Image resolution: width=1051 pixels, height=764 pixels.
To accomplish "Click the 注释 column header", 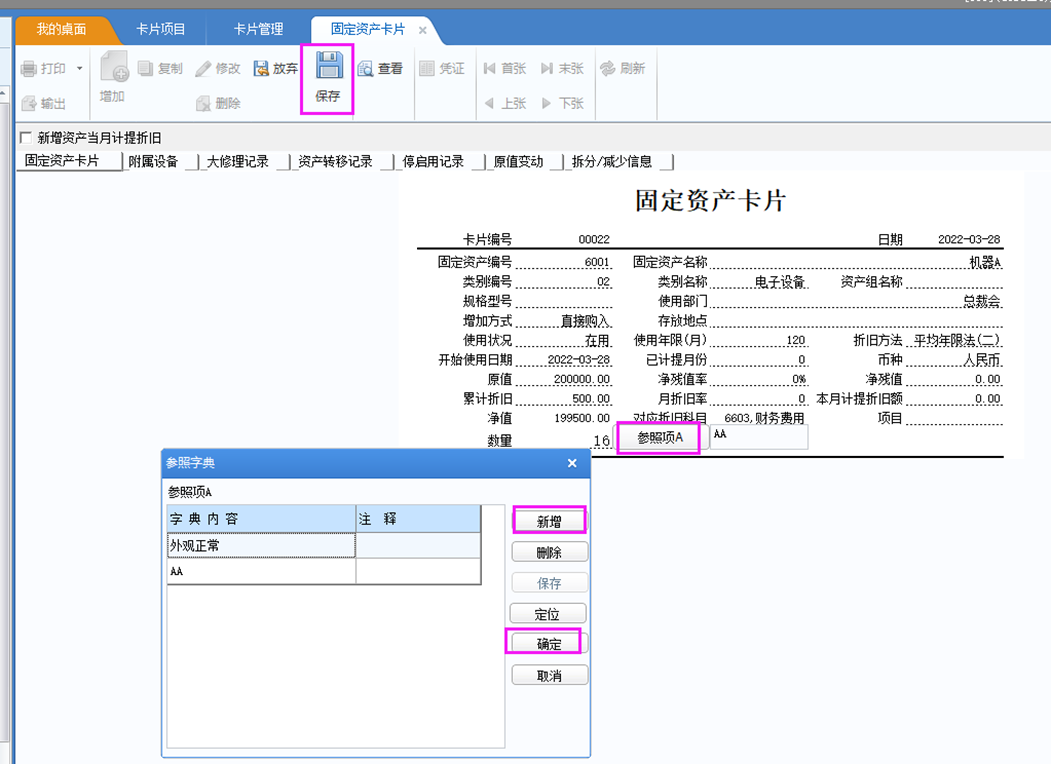I will (418, 519).
